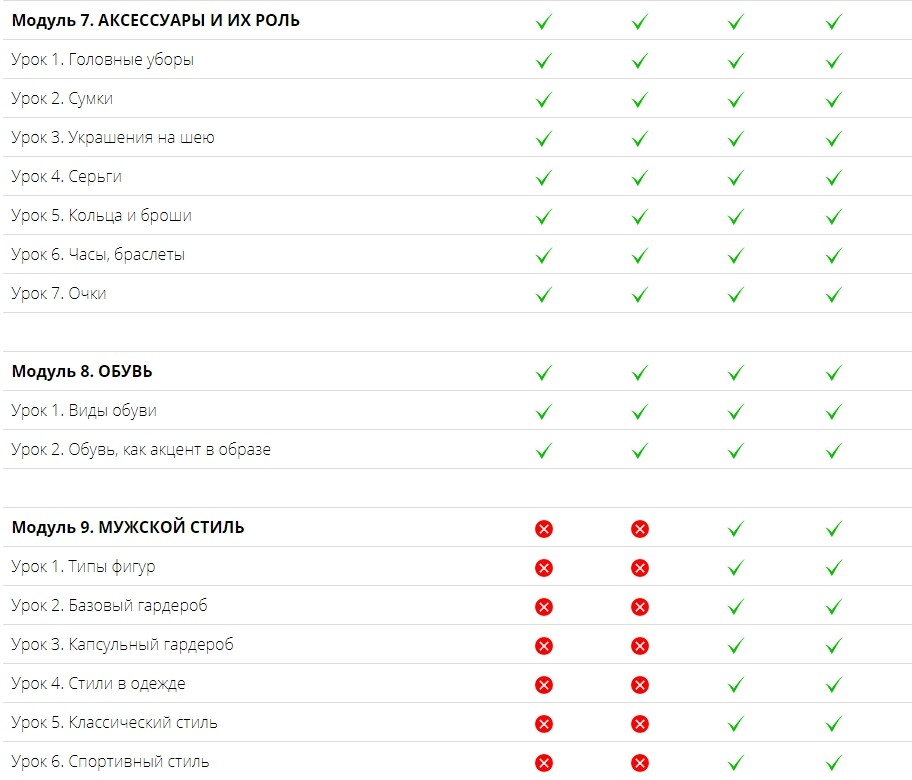
Task: Click red cross in first column of Модуль 9
Action: click(x=544, y=529)
